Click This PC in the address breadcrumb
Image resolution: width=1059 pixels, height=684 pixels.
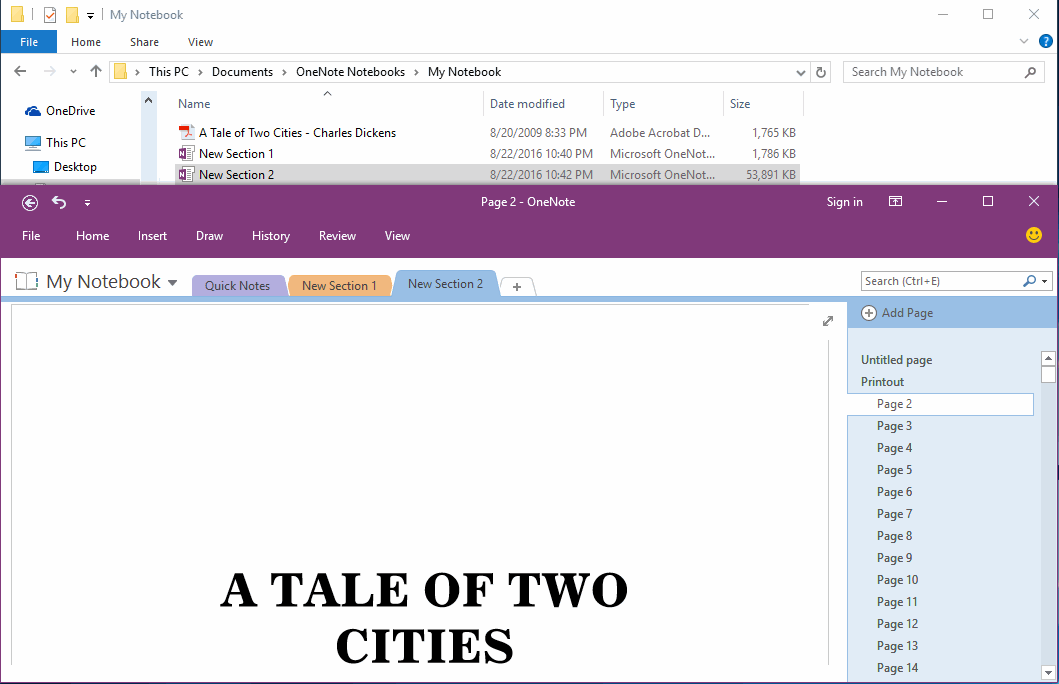point(169,72)
